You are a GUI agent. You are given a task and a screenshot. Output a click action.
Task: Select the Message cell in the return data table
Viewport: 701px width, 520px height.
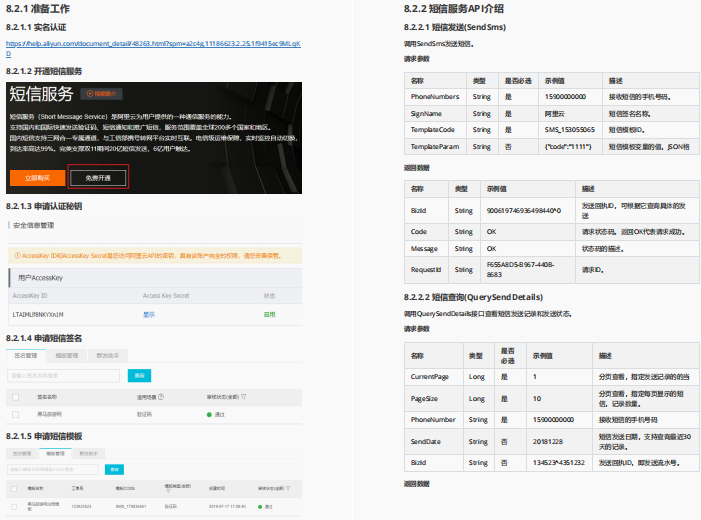click(426, 249)
